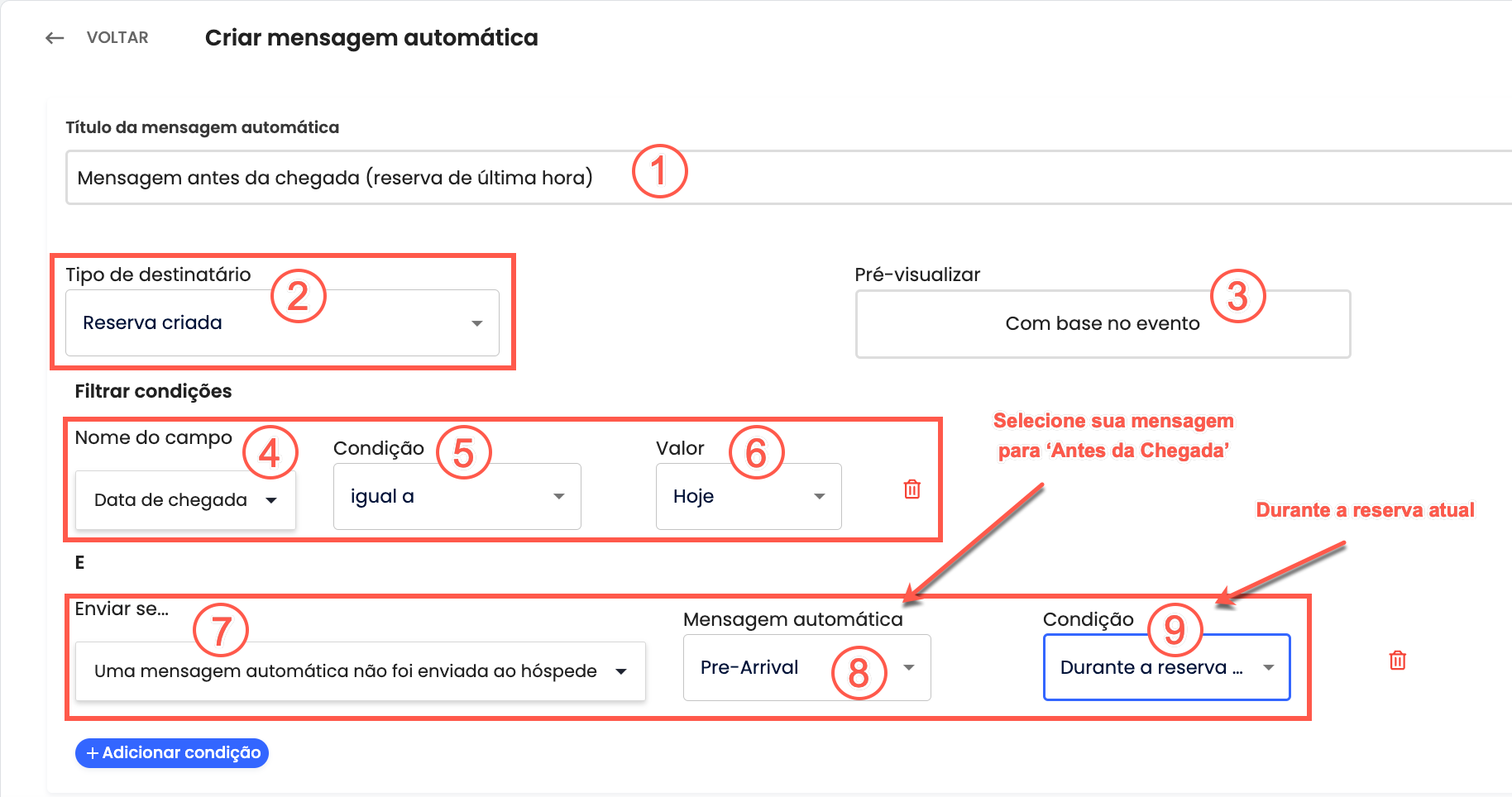Expand the Data de chegada field selector
Image resolution: width=1512 pixels, height=797 pixels.
pos(185,500)
